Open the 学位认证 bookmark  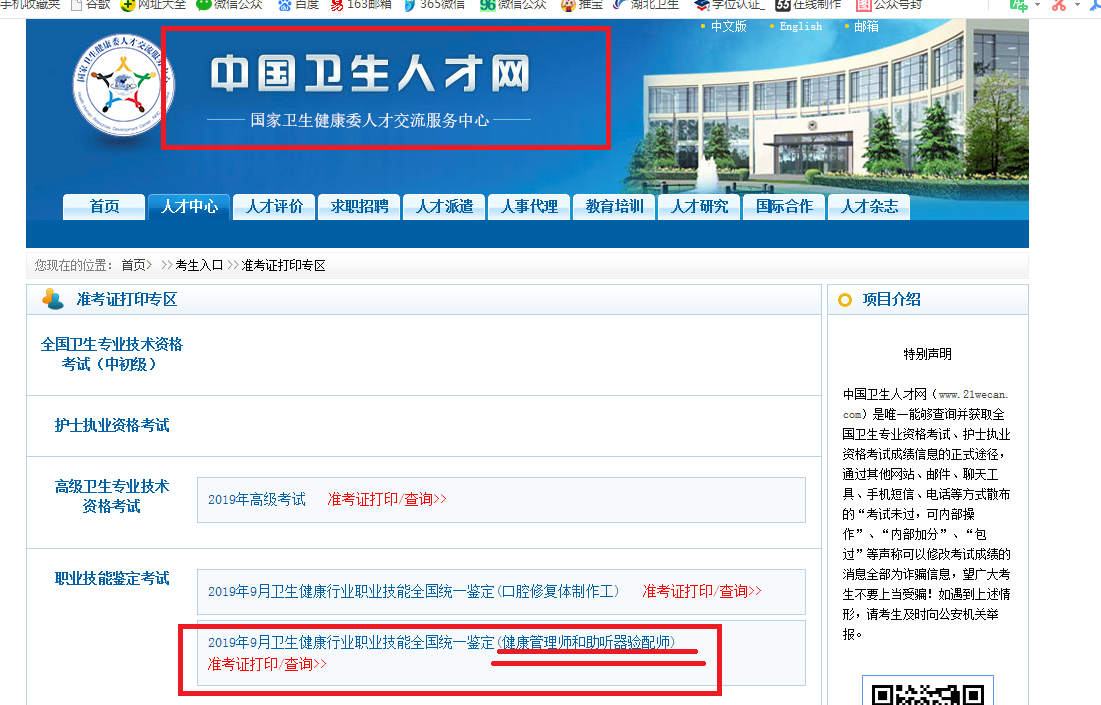click(728, 5)
